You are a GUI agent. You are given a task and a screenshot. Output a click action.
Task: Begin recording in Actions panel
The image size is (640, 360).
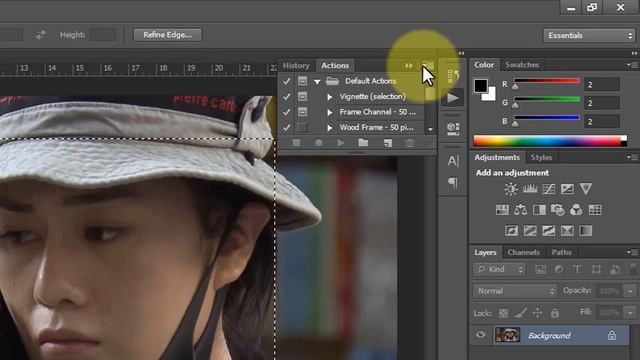pos(319,143)
